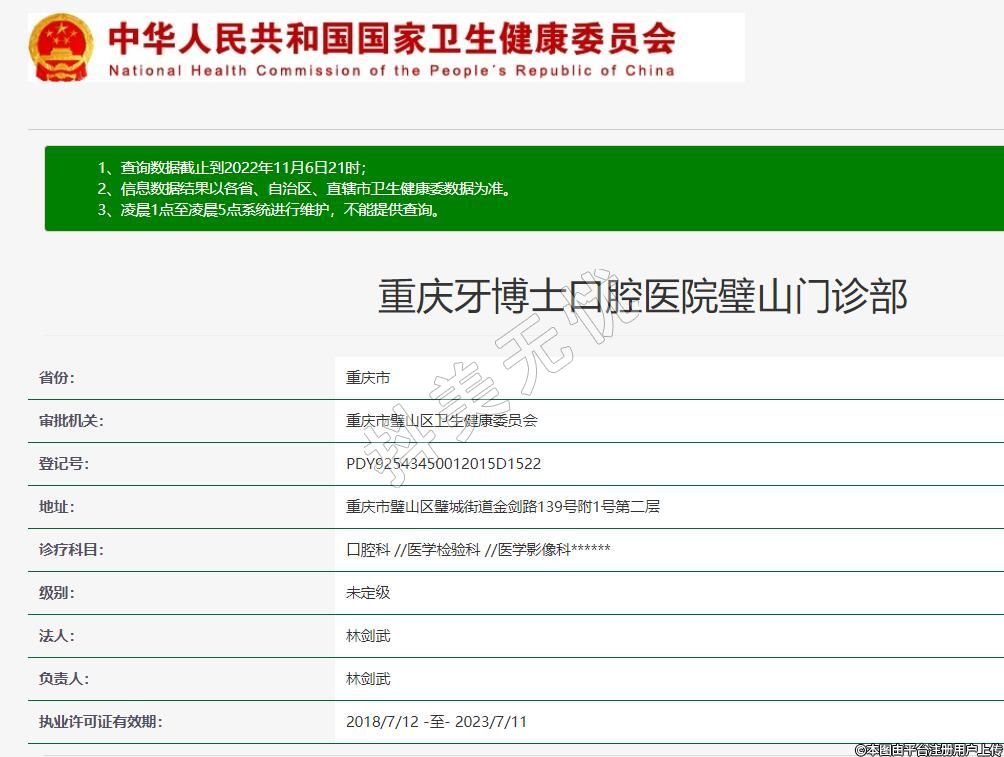Click the Chinese commission title 中华人民共和国国家卫生健康委员会
Viewport: 1004px width, 757px height.
point(391,38)
